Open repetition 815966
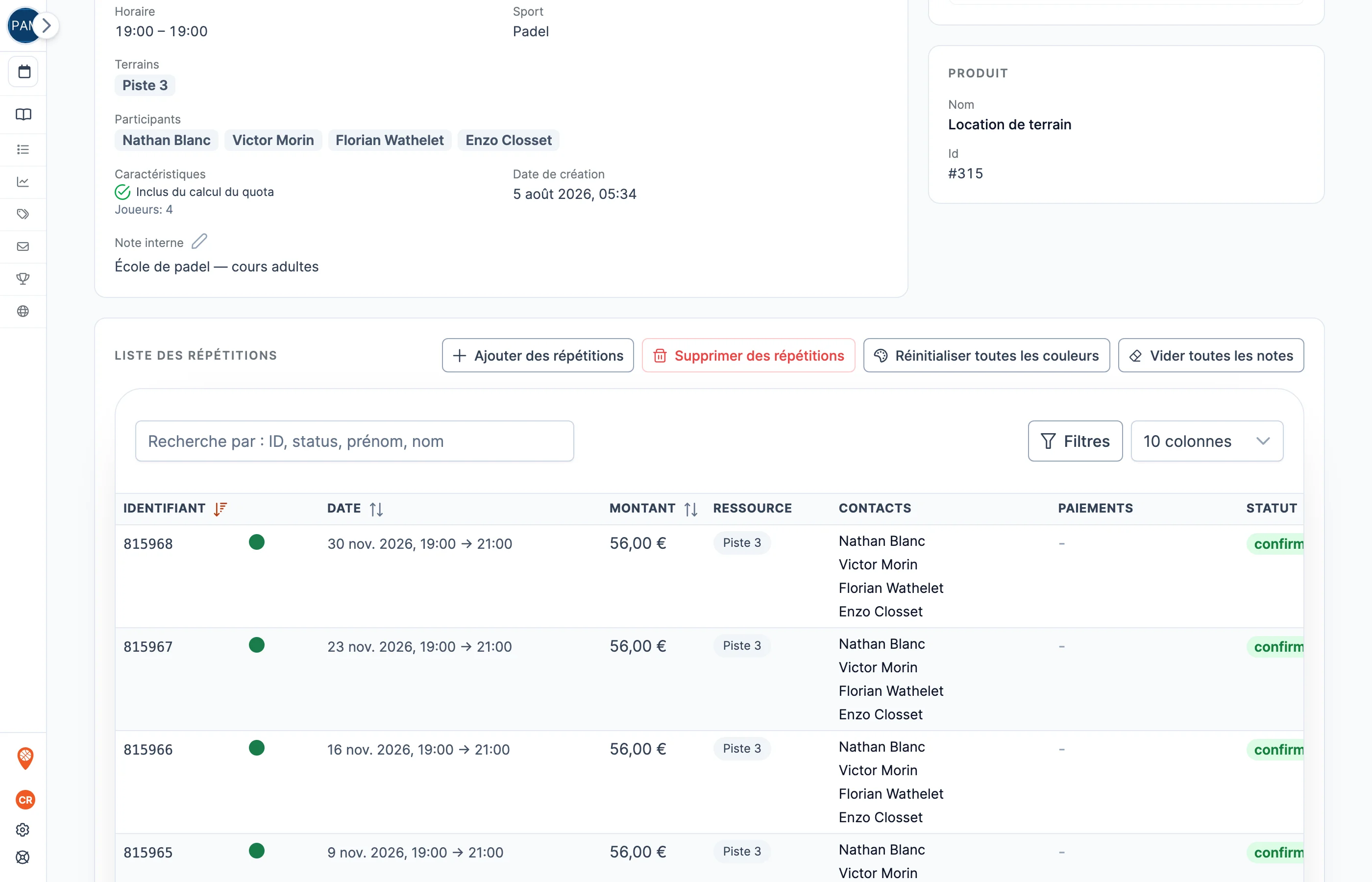1372x882 pixels. [x=148, y=750]
